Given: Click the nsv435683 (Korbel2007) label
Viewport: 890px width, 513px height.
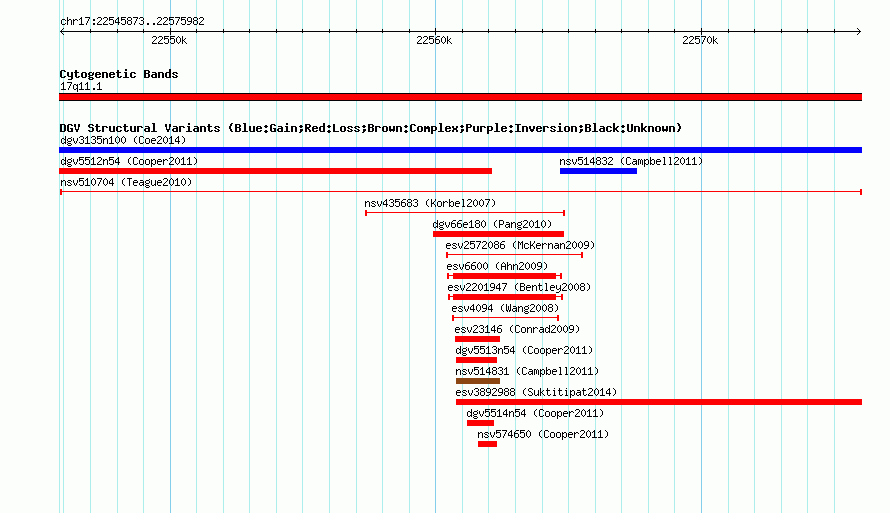Looking at the screenshot, I should pos(430,203).
